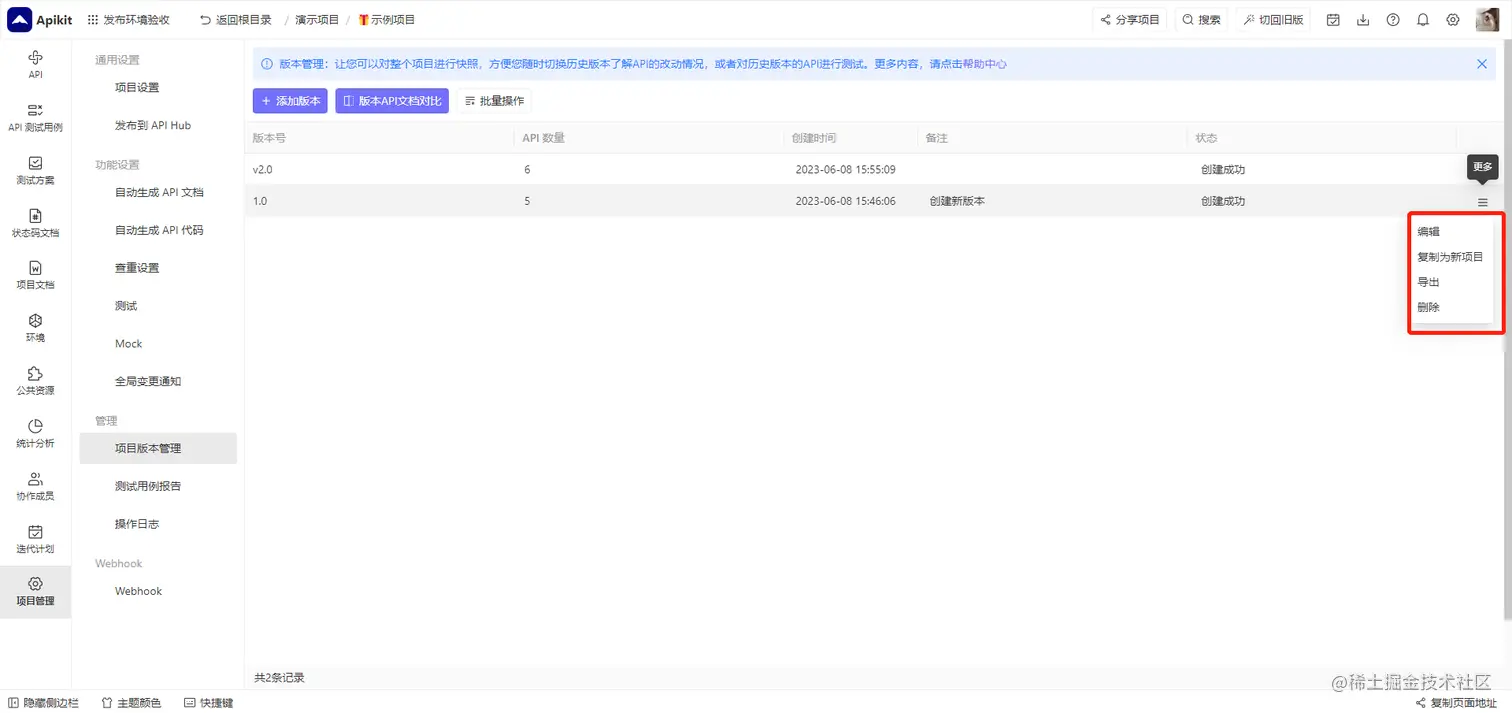Click 版本API文档对比 button
Image resolution: width=1512 pixels, height=713 pixels.
tap(392, 101)
